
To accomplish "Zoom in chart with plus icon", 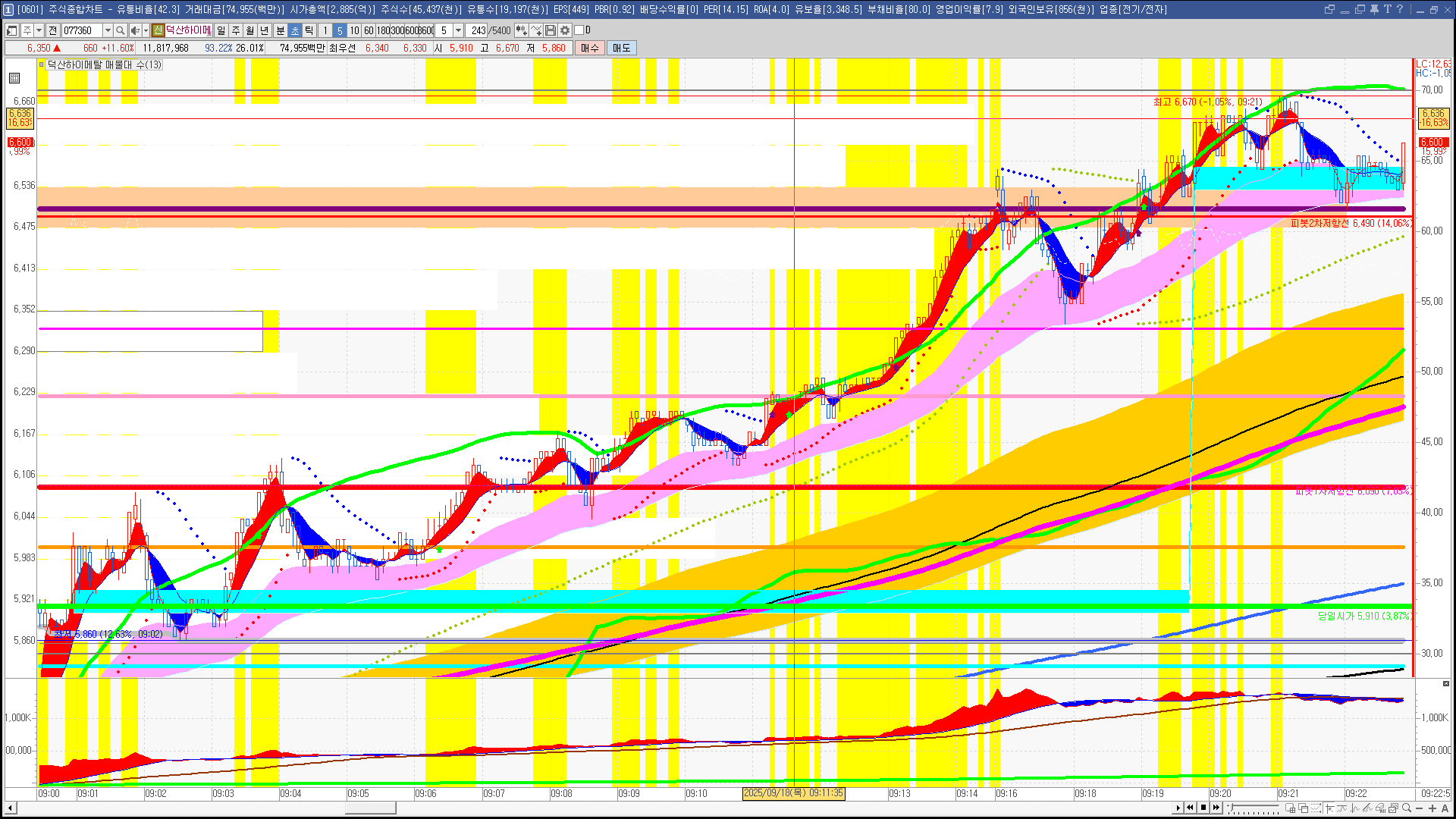I will 1432,808.
